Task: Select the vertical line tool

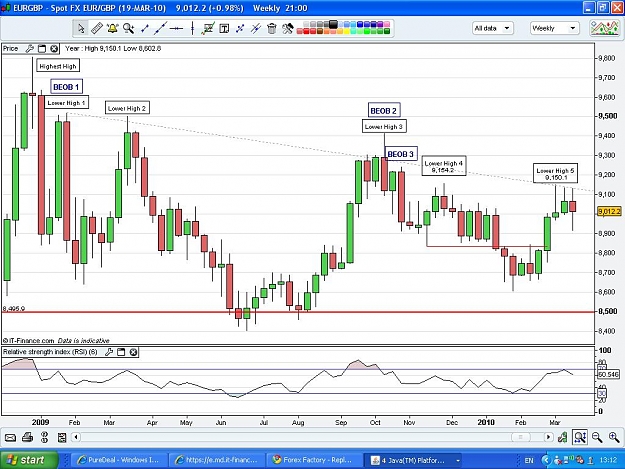Action: pyautogui.click(x=192, y=28)
